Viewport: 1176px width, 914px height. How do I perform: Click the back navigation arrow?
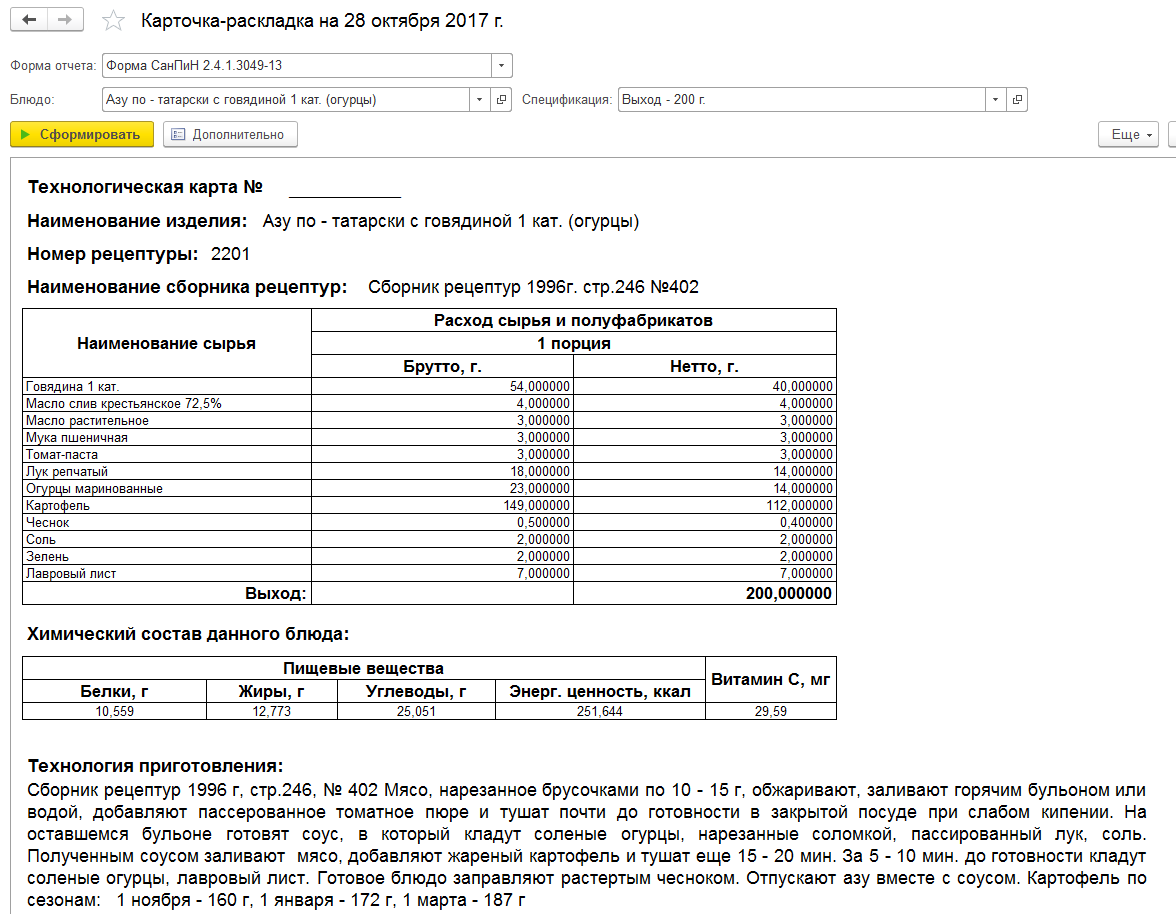click(x=29, y=20)
